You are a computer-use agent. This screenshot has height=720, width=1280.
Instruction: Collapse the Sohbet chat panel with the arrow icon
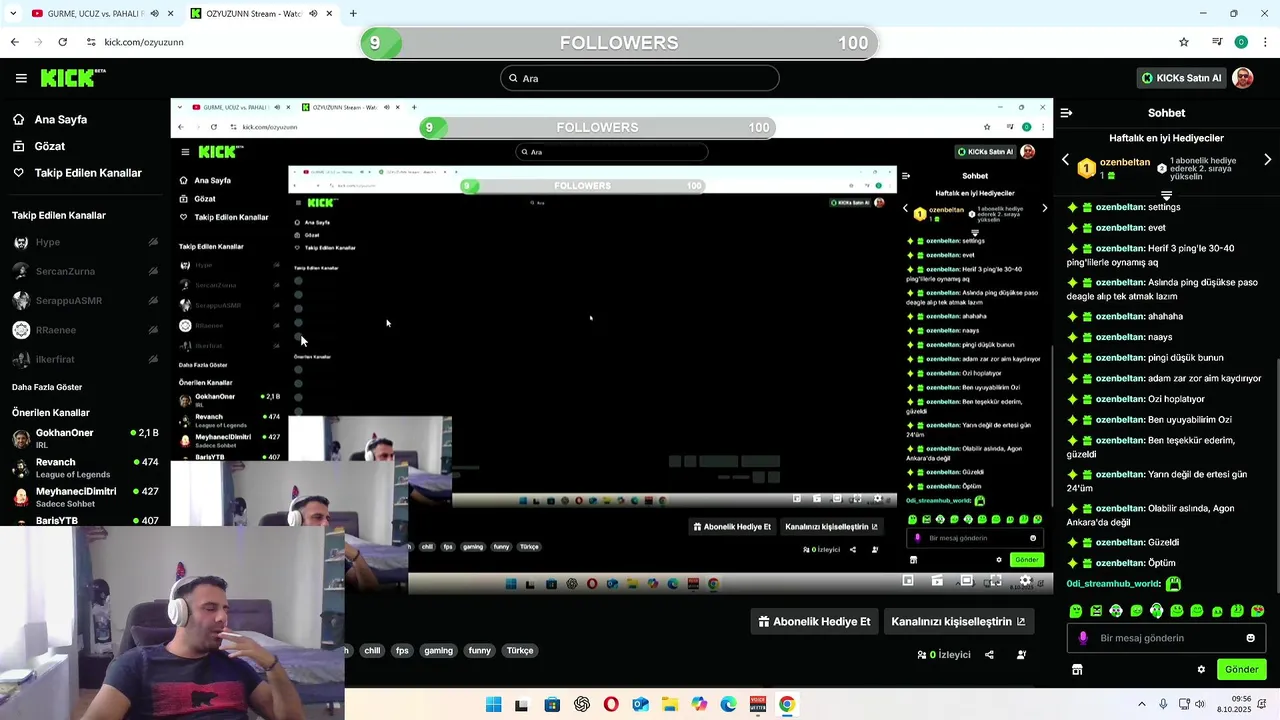click(x=1066, y=113)
